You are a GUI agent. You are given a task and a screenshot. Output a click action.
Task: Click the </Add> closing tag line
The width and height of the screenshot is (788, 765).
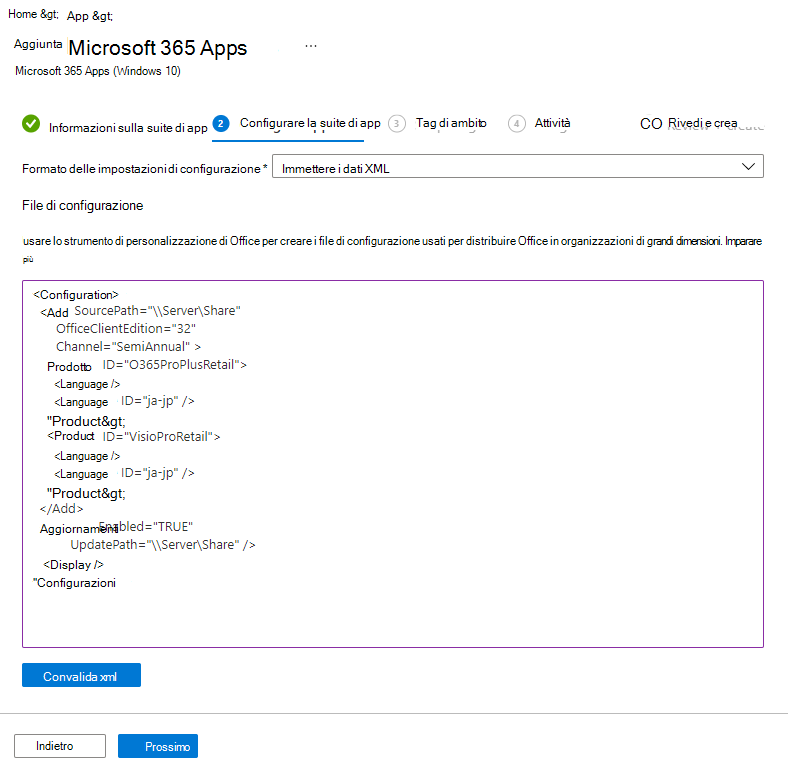(x=61, y=509)
